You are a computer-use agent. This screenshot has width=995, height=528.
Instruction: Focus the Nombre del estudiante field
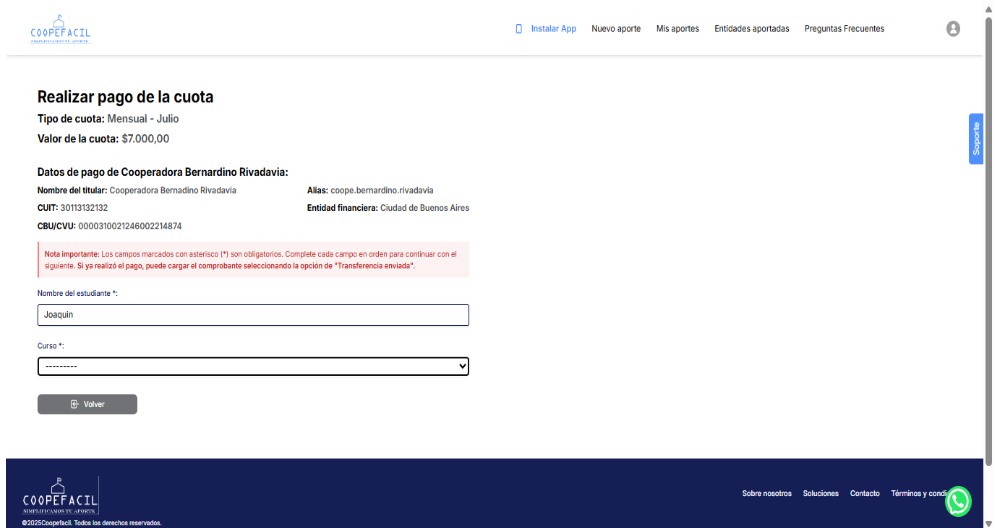[252, 315]
